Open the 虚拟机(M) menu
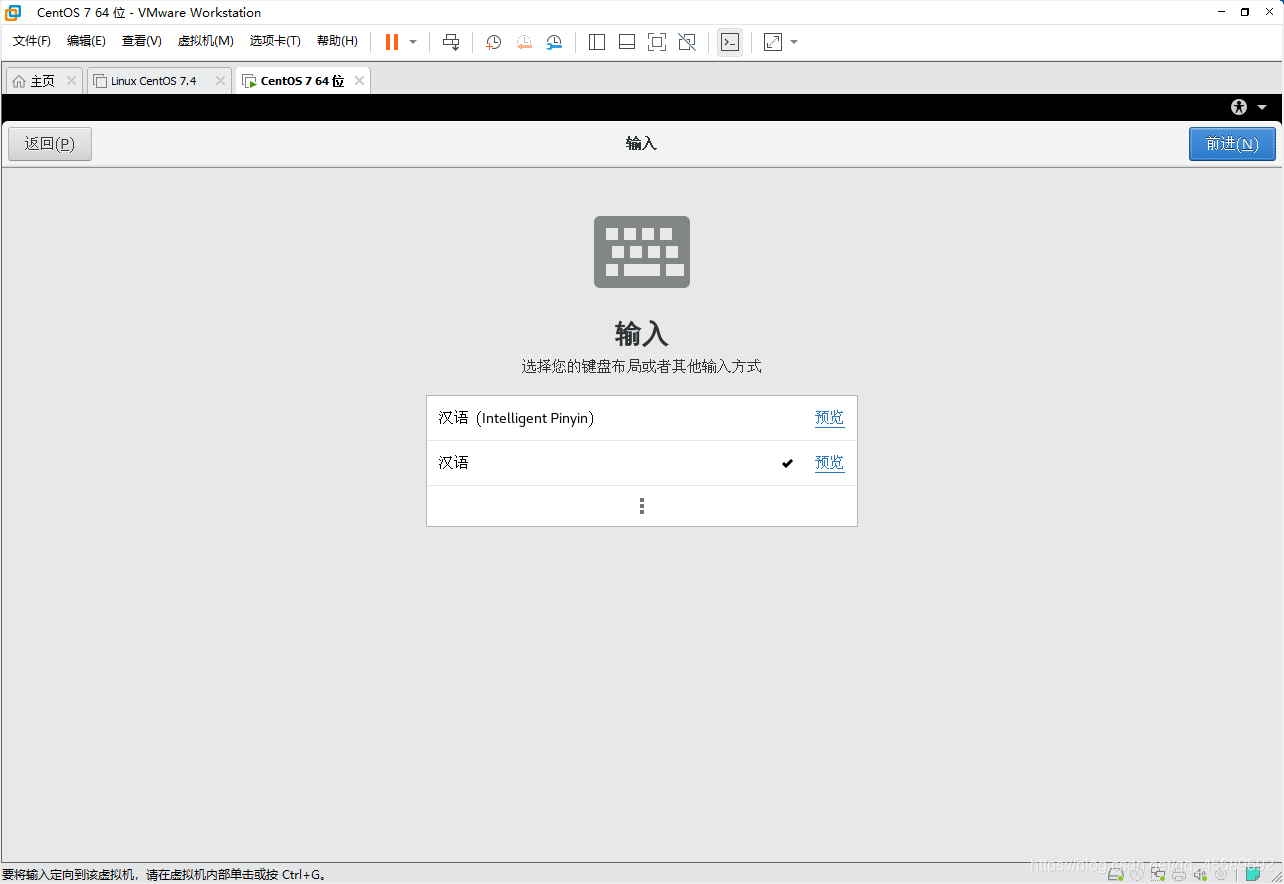Viewport: 1284px width, 884px height. (x=205, y=41)
